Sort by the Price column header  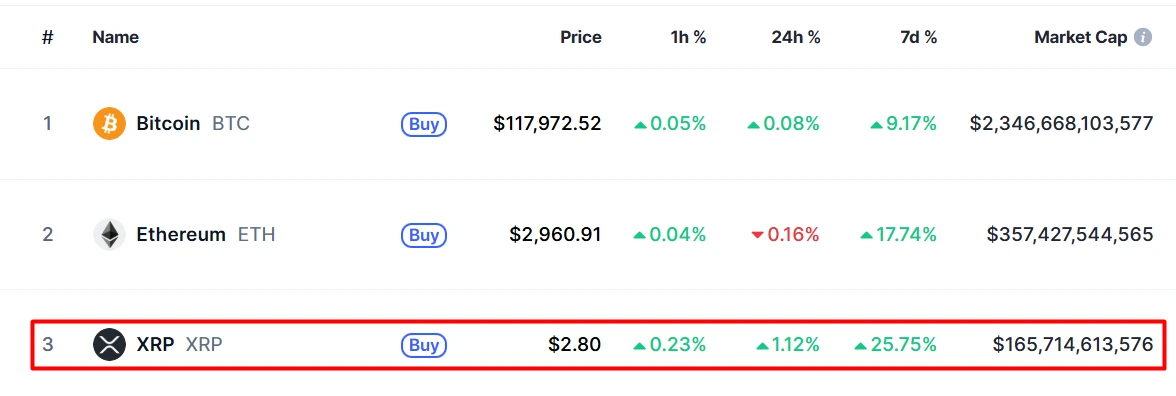(x=580, y=38)
